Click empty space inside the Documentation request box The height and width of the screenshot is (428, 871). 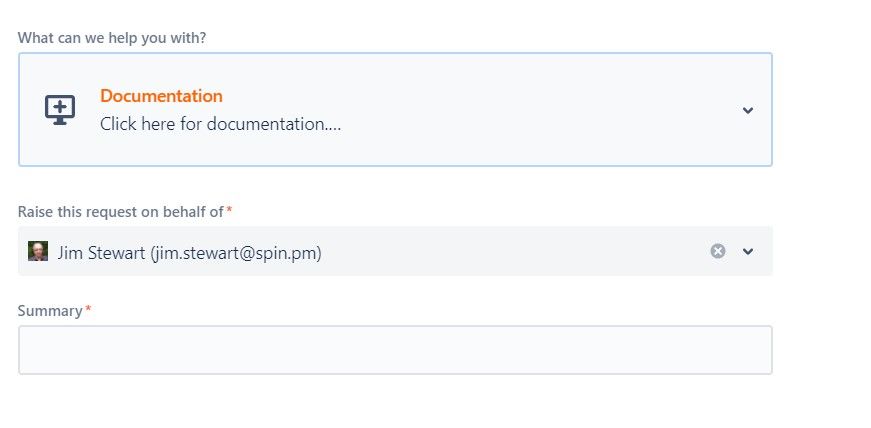click(x=528, y=110)
